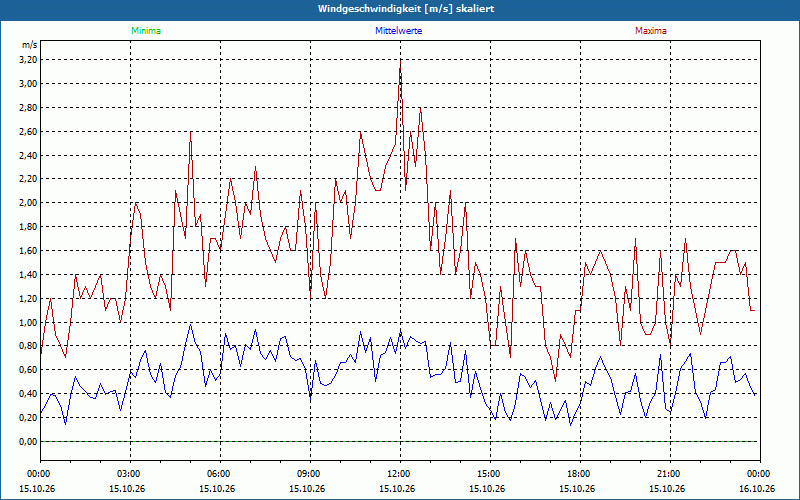Click the 18:00 time label
The height and width of the screenshot is (500, 800).
click(580, 474)
